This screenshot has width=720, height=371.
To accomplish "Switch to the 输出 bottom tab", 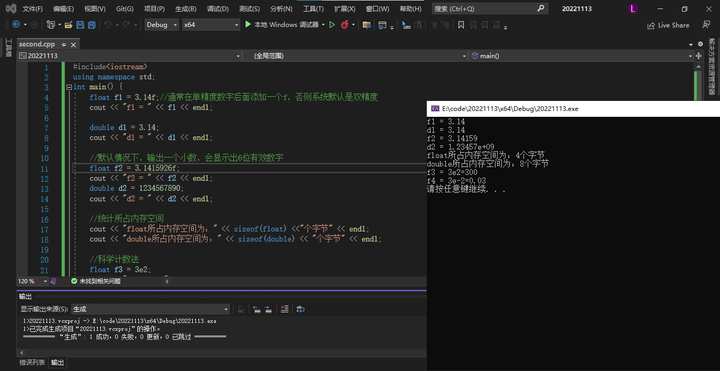I will pyautogui.click(x=57, y=363).
